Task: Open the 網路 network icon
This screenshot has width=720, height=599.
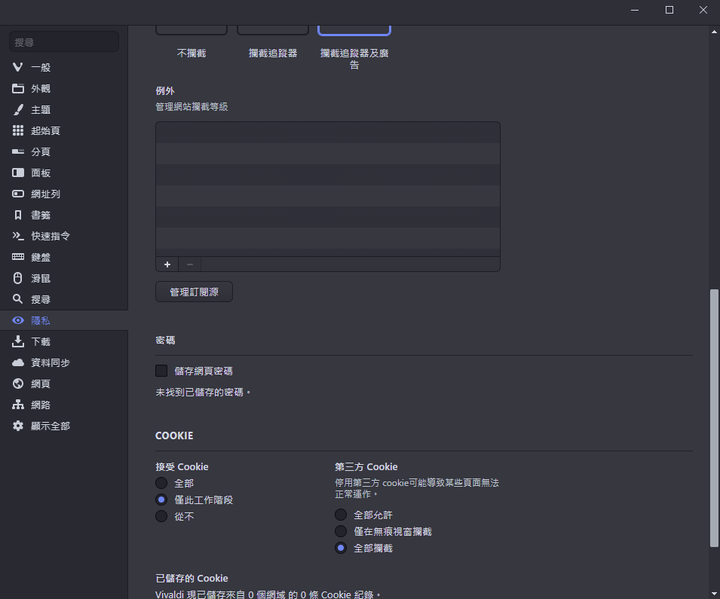Action: tap(18, 405)
